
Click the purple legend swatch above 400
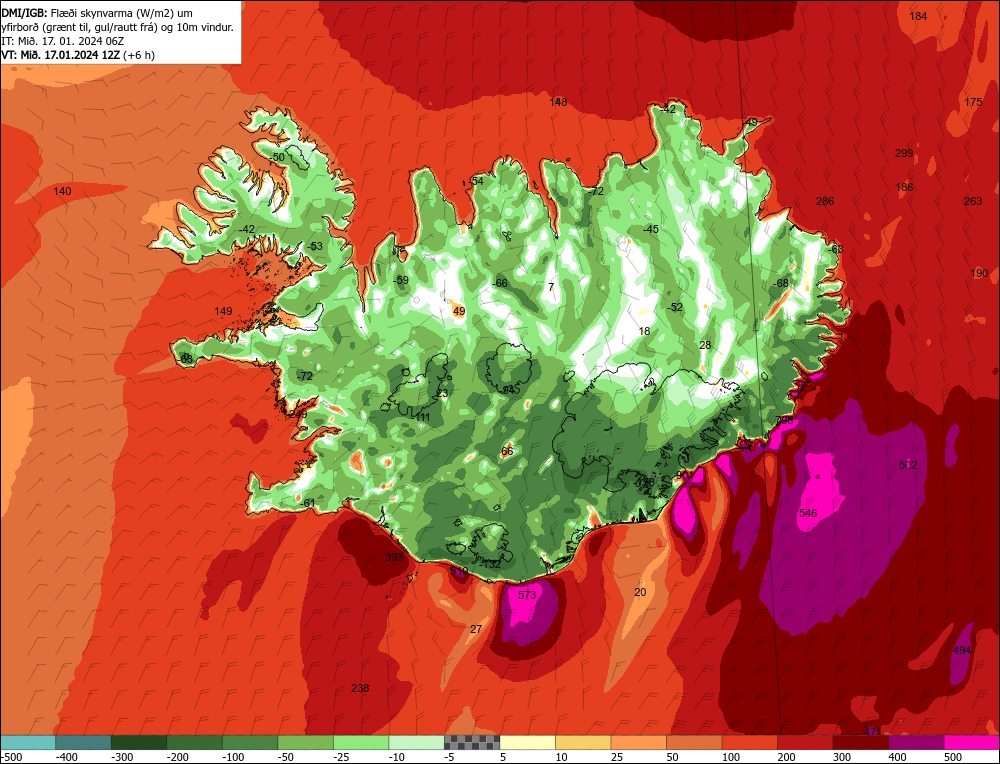tap(916, 742)
